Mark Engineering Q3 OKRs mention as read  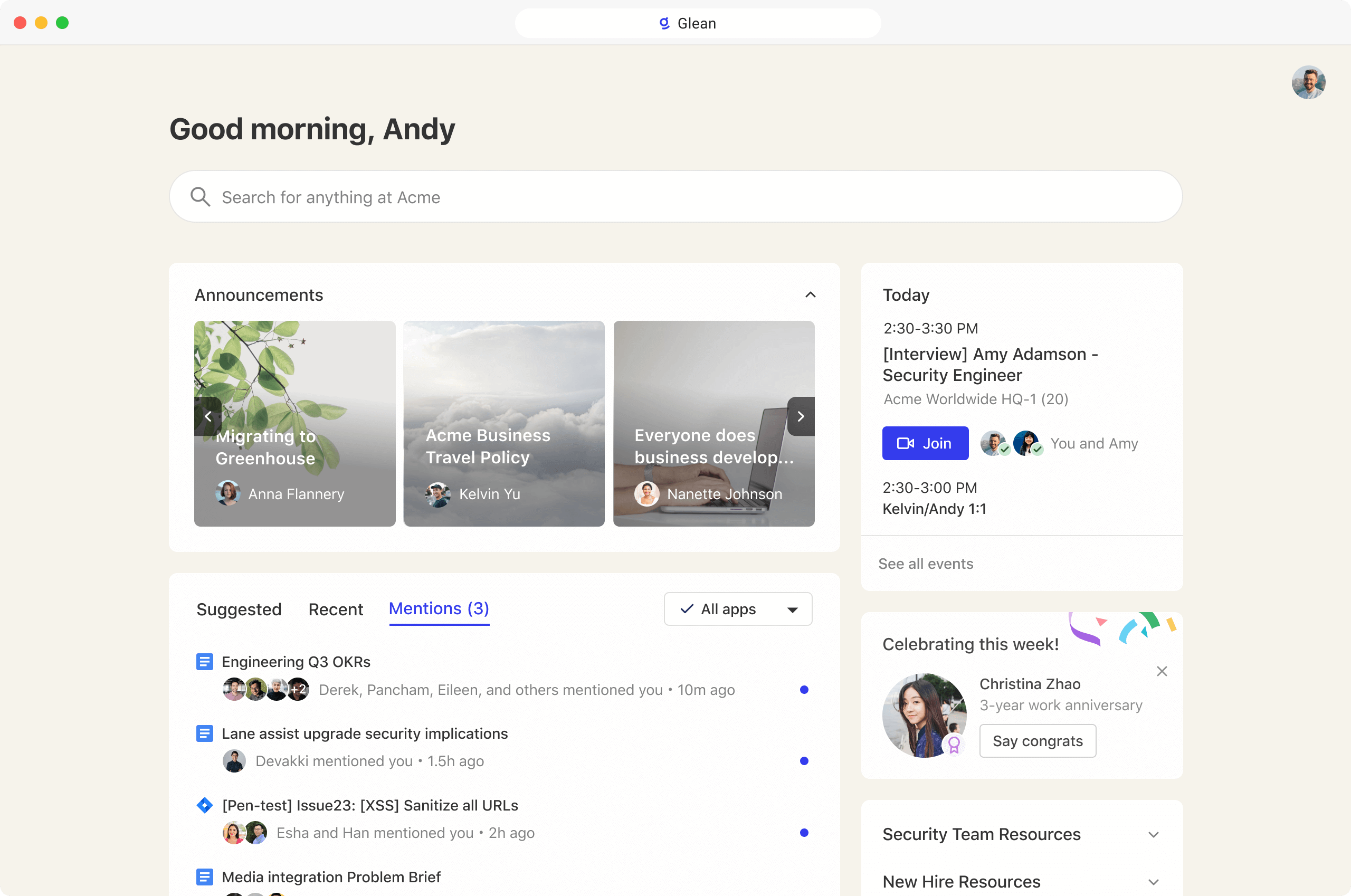804,690
